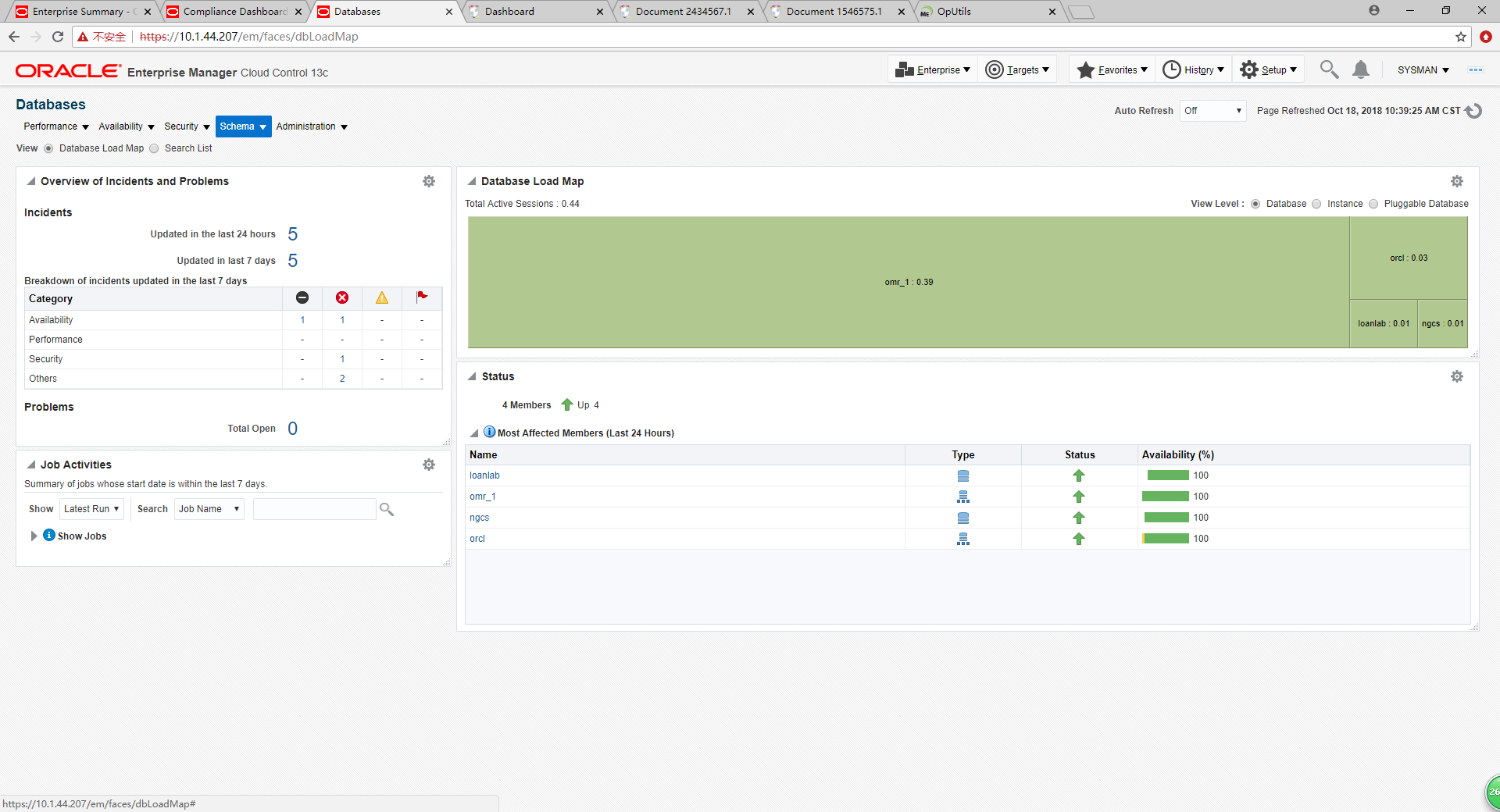1500x812 pixels.
Task: Open the notifications bell icon
Action: click(1360, 70)
